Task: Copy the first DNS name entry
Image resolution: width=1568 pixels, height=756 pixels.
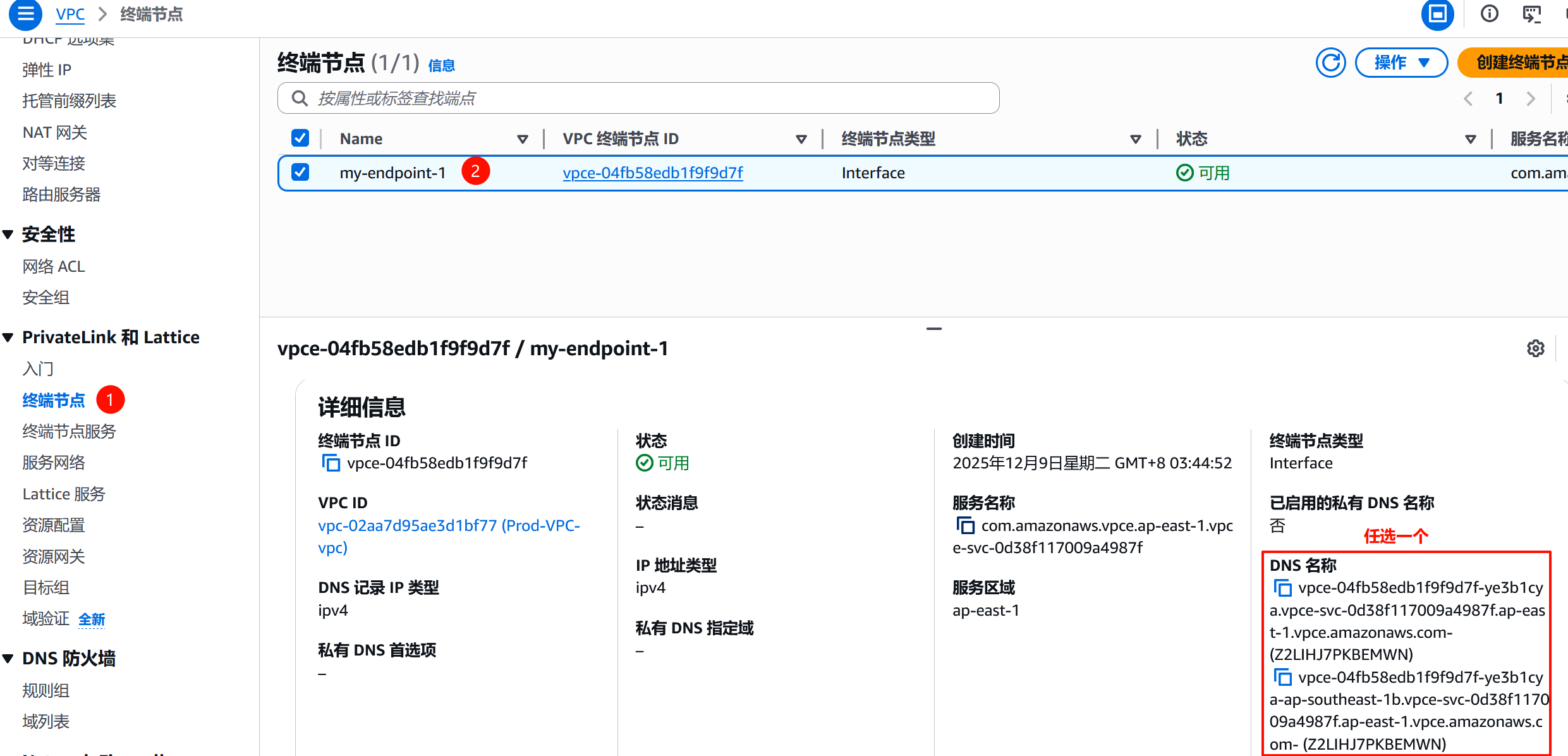Action: tap(1282, 588)
